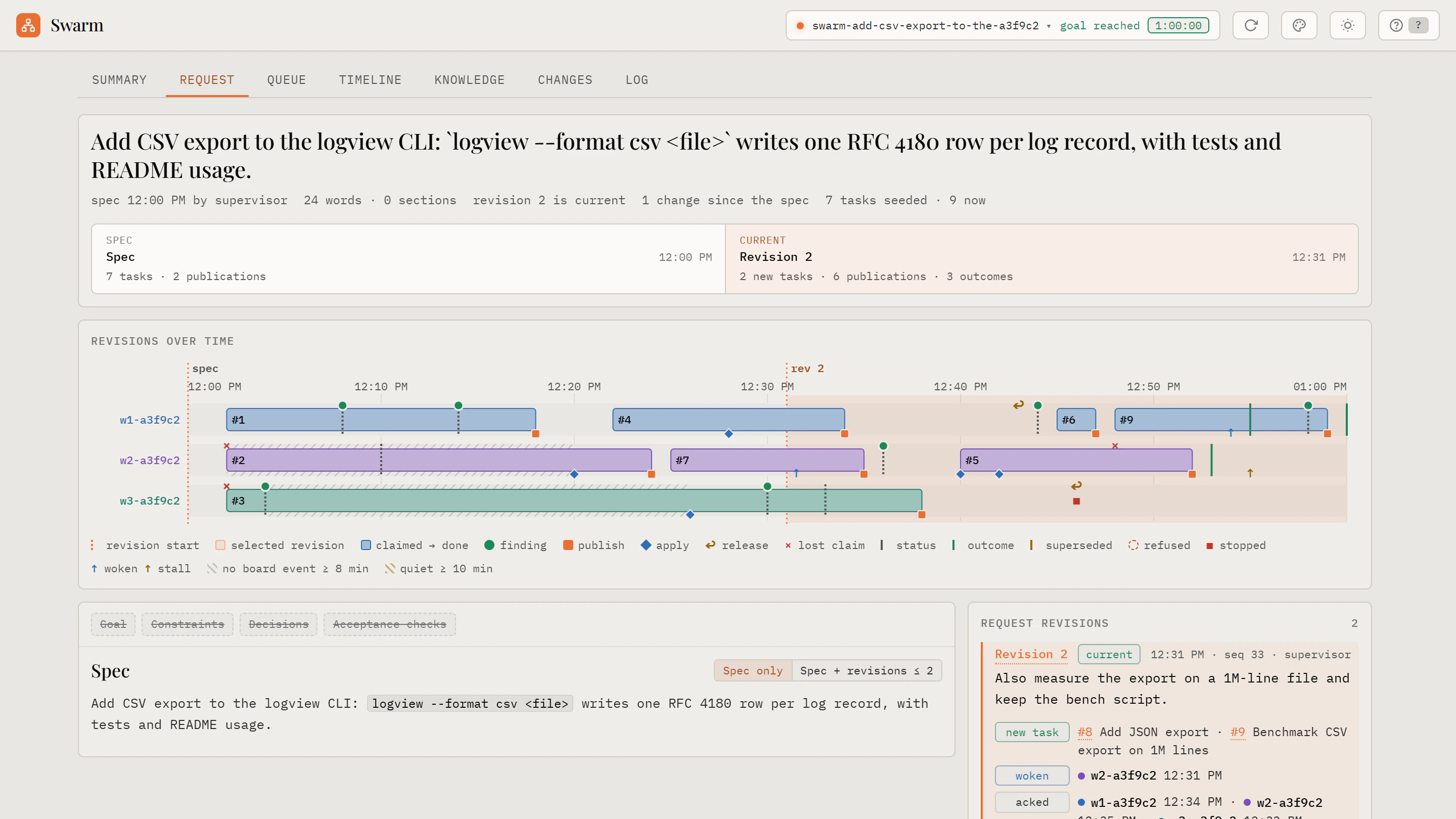Click the rev 2 revision start marker

click(807, 369)
